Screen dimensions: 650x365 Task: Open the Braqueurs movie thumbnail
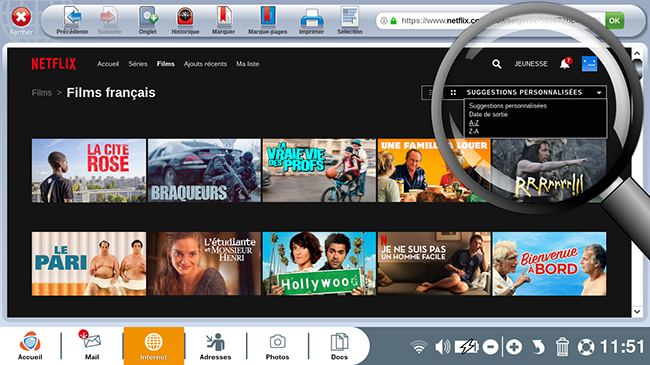[204, 170]
